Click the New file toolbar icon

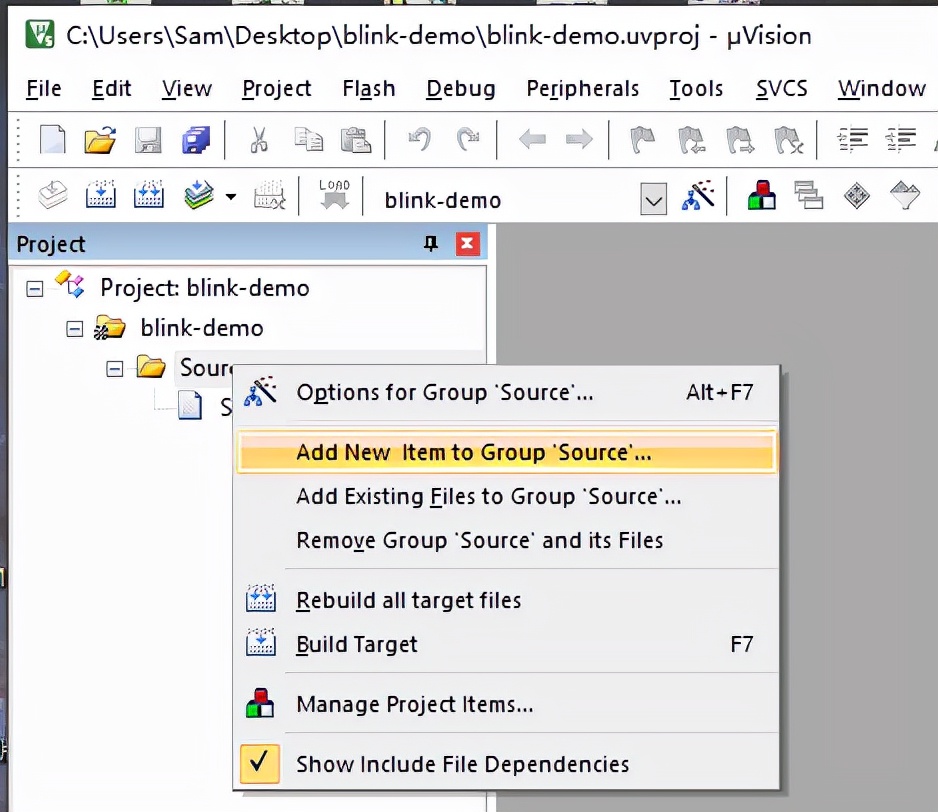(53, 139)
